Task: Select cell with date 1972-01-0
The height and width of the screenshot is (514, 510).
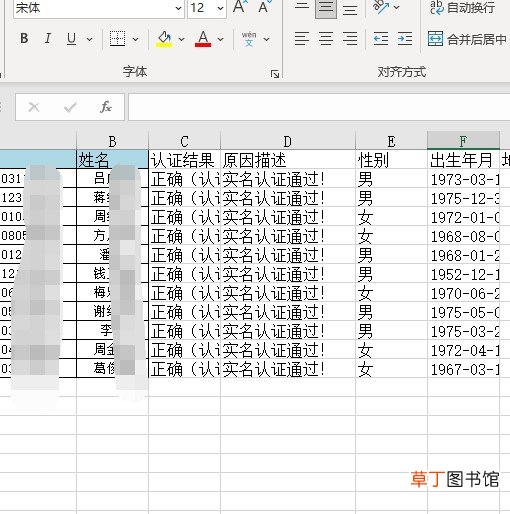Action: coord(463,217)
